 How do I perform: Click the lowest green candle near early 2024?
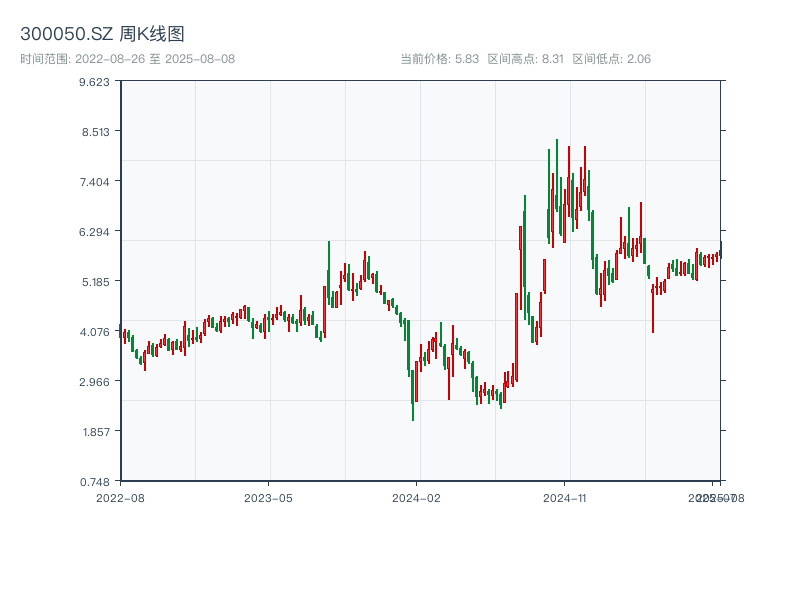pyautogui.click(x=413, y=390)
